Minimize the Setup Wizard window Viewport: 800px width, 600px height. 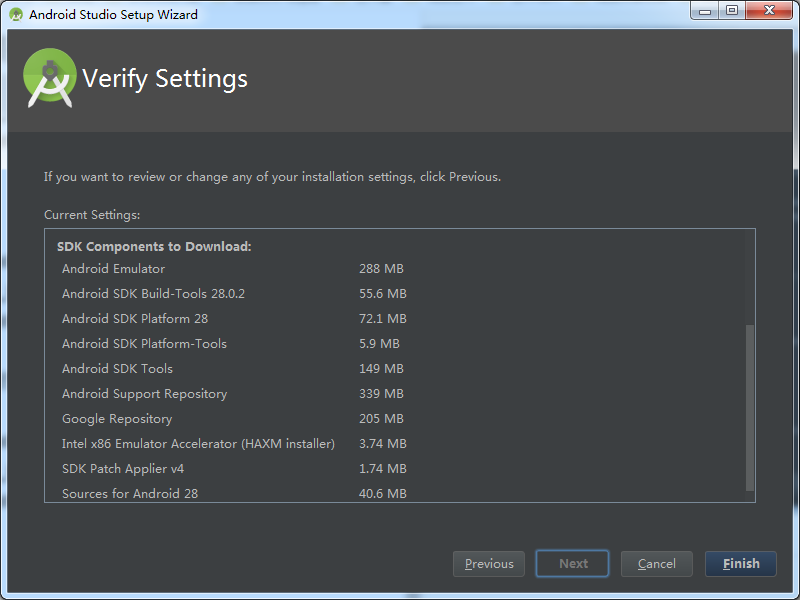(705, 11)
